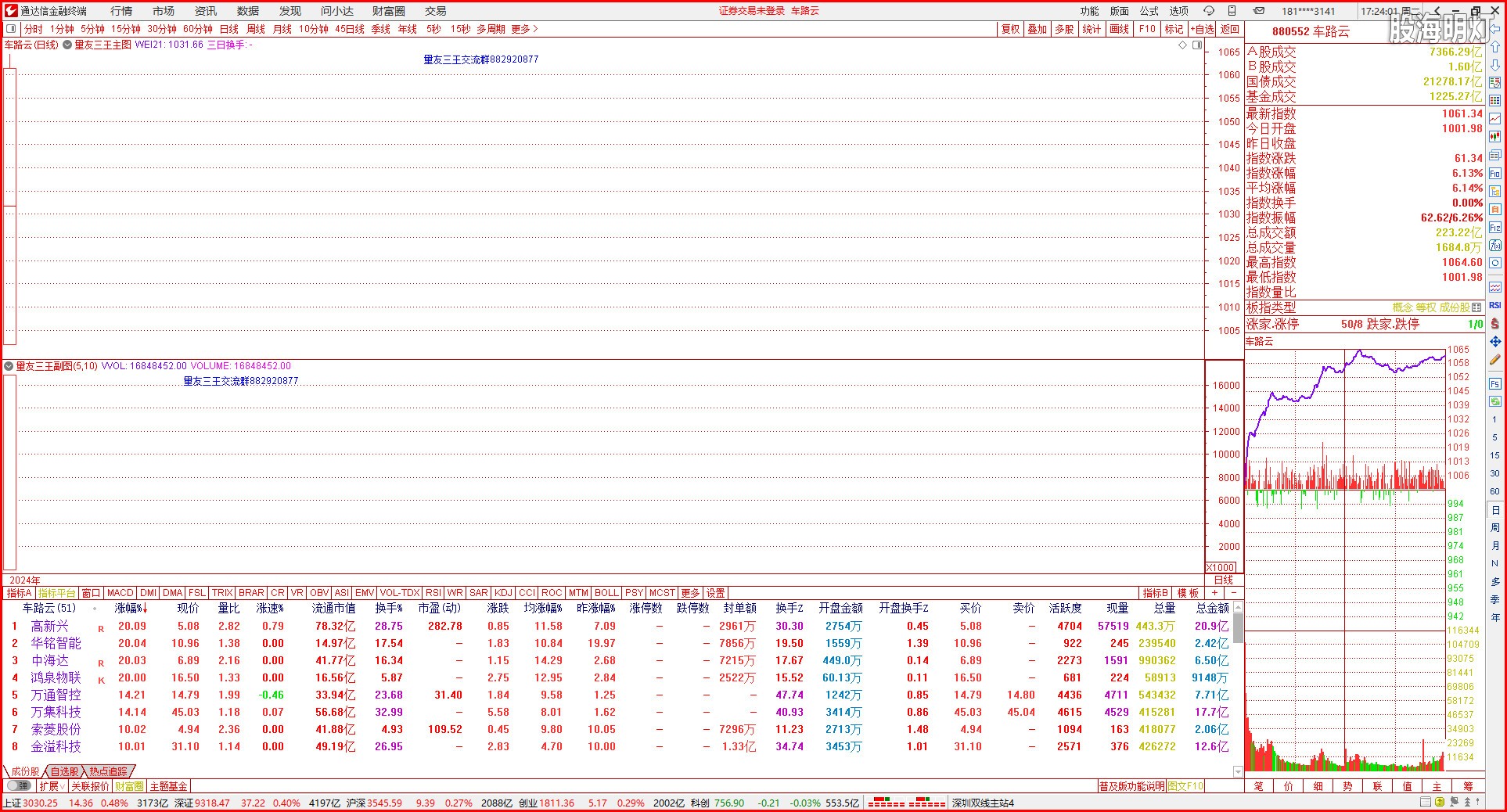Click the headset service icon in title bar
Viewport: 1507px width, 812px height.
tap(1209, 11)
